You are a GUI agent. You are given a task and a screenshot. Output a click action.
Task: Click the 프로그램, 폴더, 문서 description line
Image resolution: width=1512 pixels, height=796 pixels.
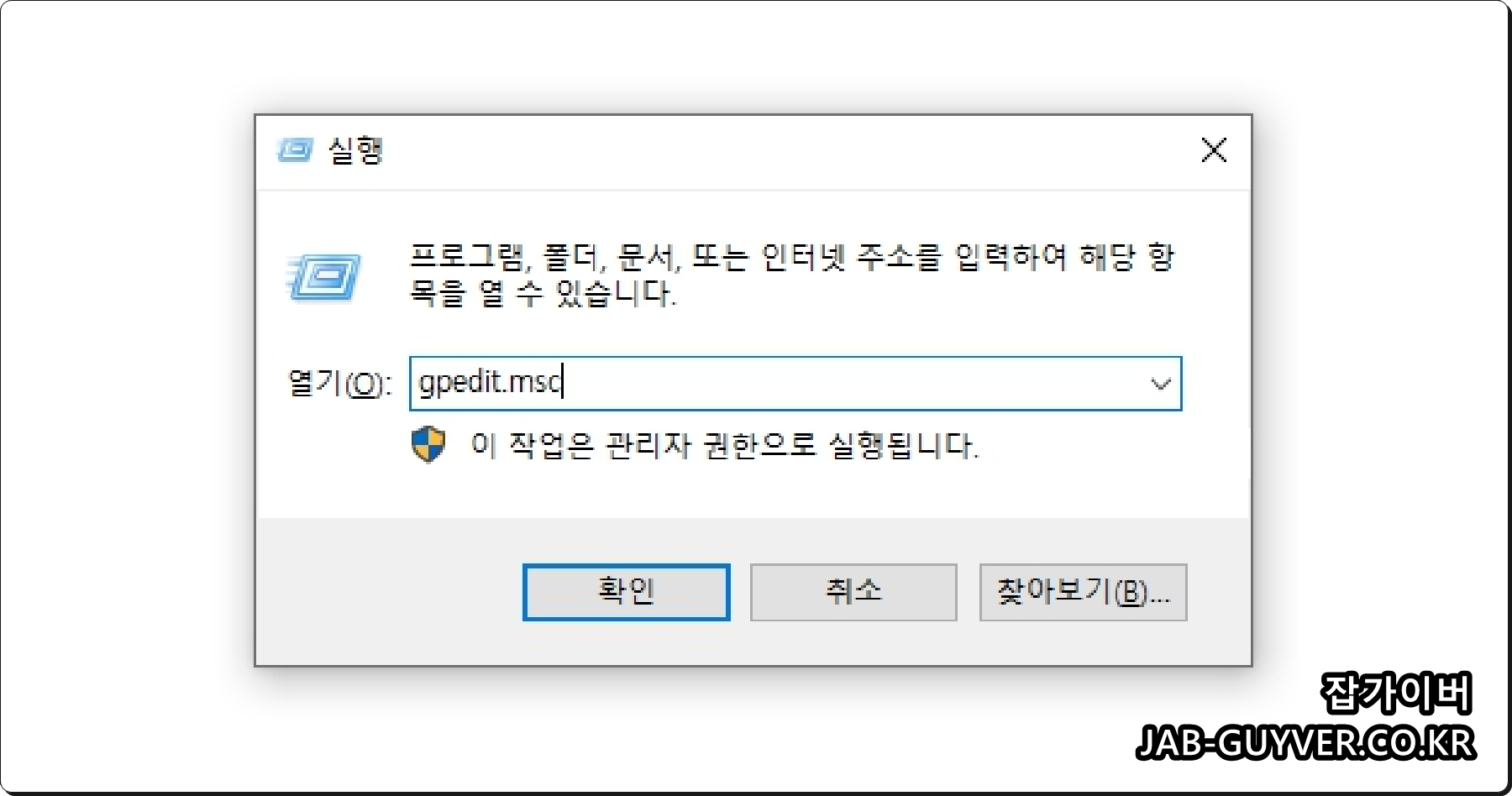(791, 256)
